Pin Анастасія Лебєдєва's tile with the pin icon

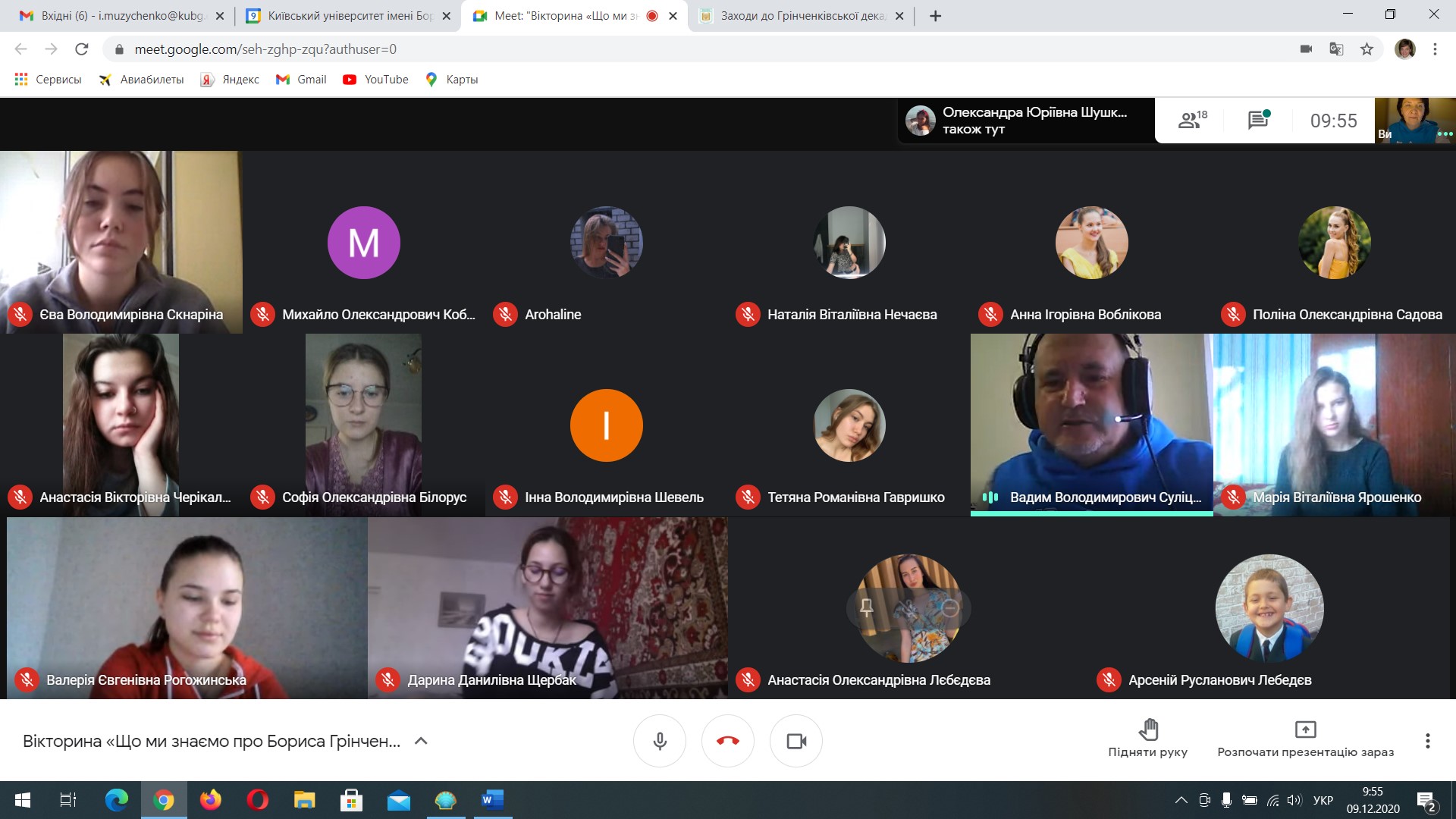[x=867, y=607]
